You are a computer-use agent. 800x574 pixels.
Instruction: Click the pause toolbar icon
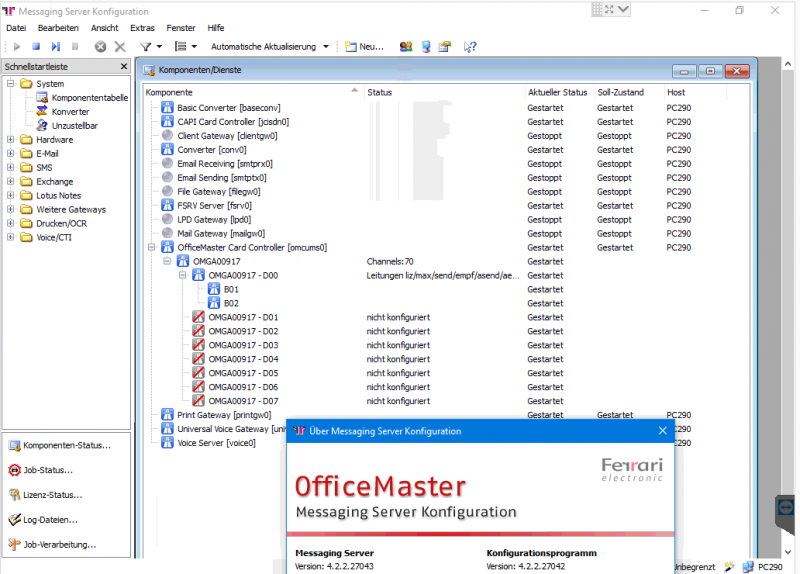pos(75,46)
